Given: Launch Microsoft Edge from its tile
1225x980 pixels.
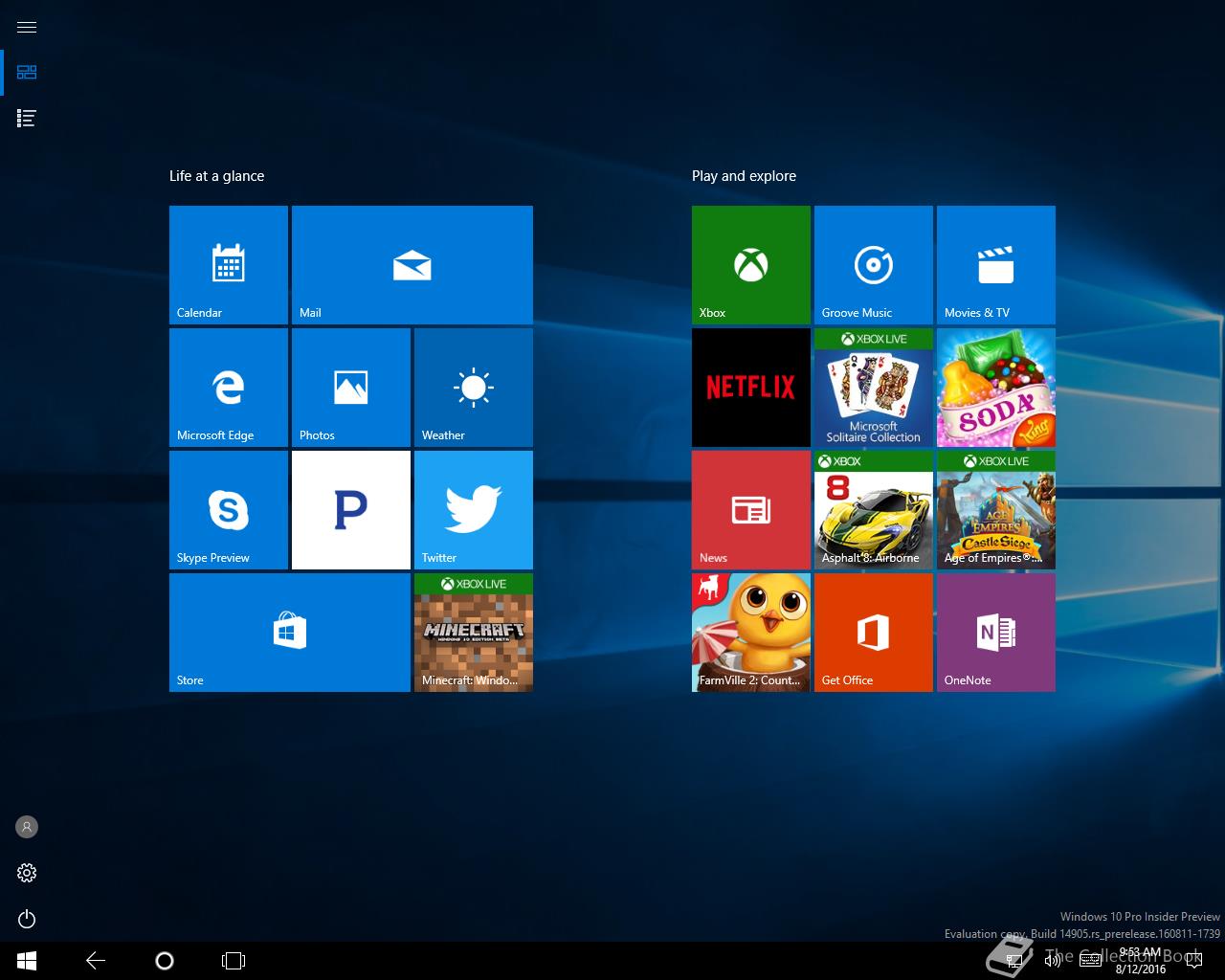Looking at the screenshot, I should [229, 388].
